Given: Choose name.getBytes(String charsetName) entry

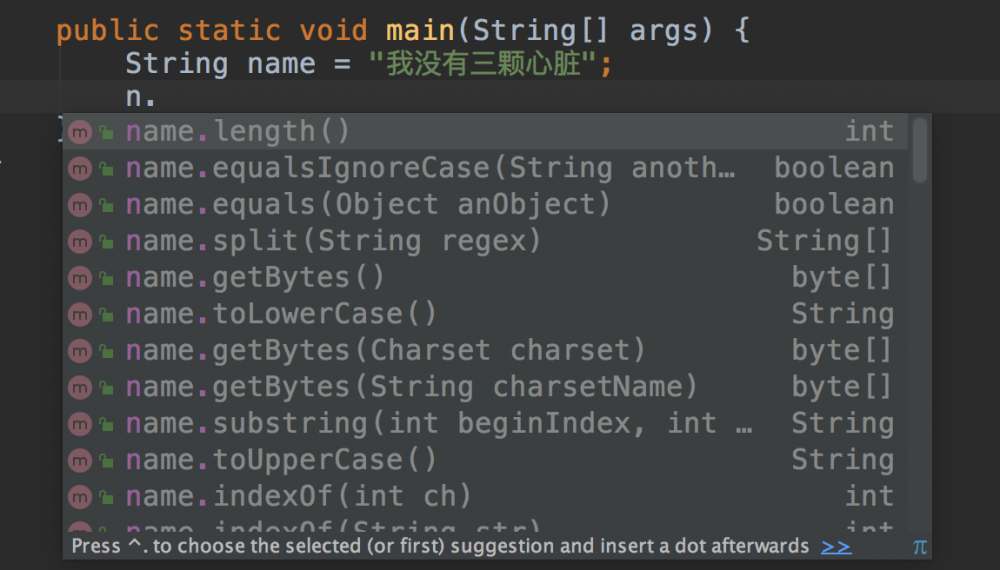Looking at the screenshot, I should coord(411,387).
